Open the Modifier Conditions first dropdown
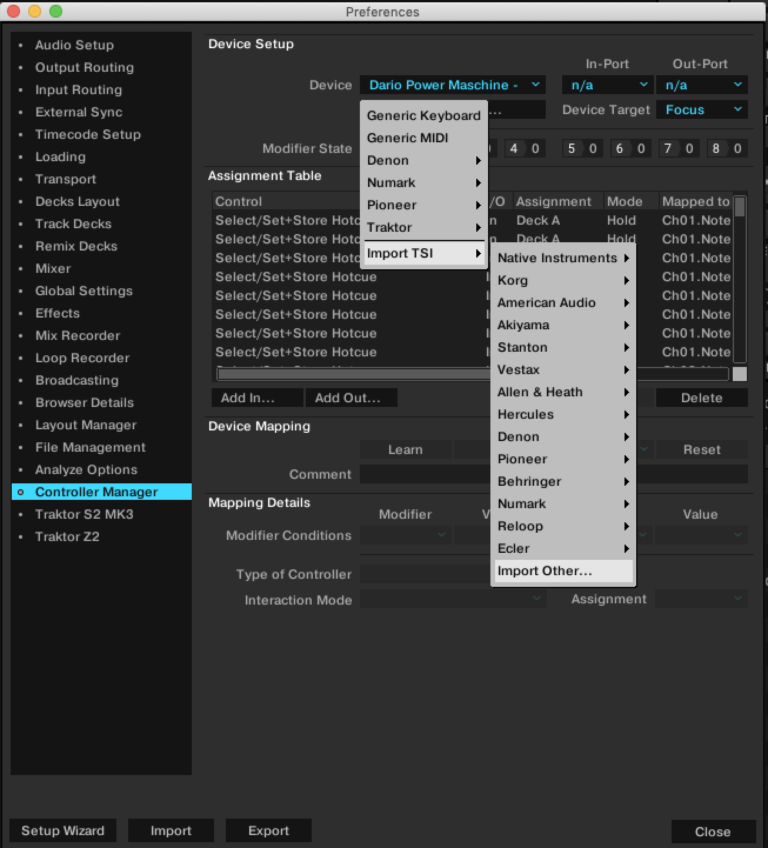Image resolution: width=768 pixels, height=848 pixels. [x=406, y=535]
